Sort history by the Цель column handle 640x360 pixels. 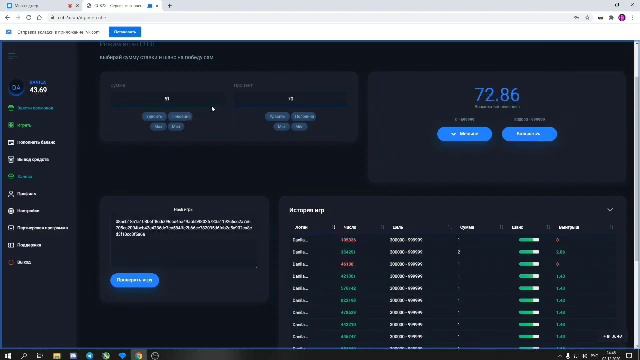click(x=450, y=227)
